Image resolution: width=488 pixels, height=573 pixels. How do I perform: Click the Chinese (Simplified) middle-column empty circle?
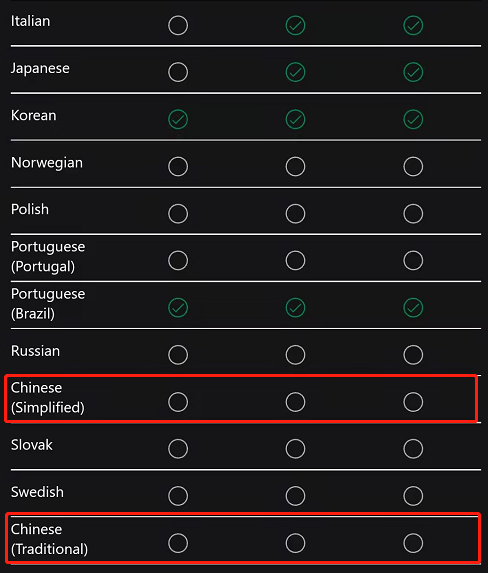point(295,402)
